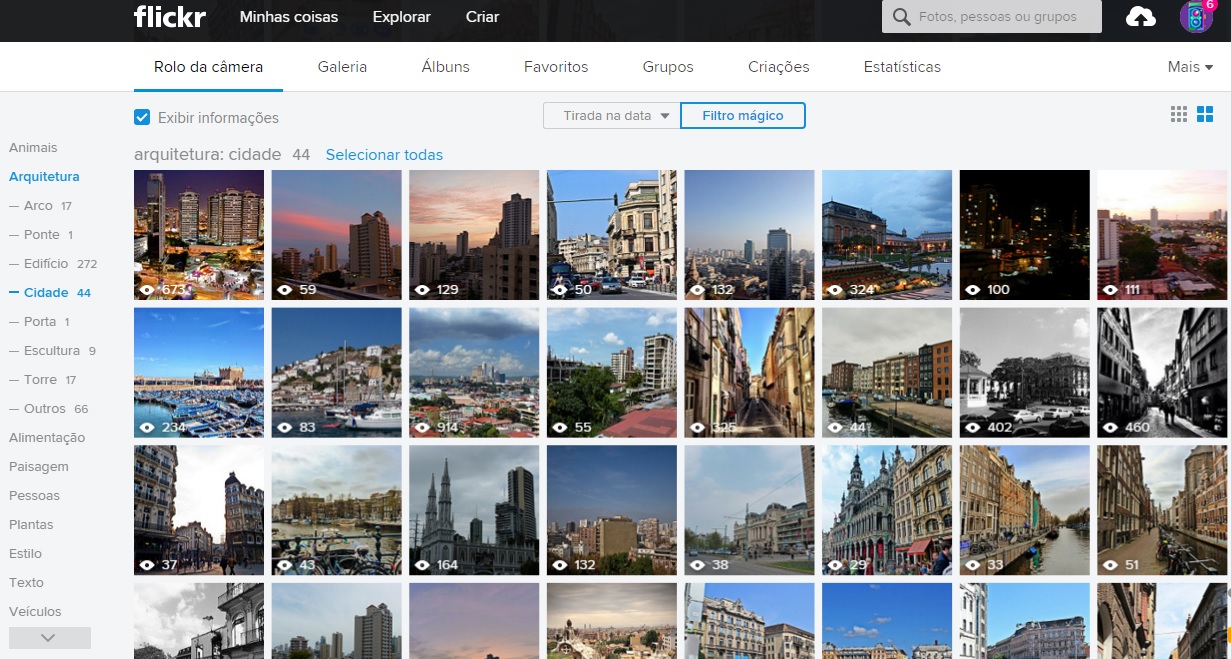1231x659 pixels.
Task: Click the Selecionar todas link
Action: coord(384,155)
